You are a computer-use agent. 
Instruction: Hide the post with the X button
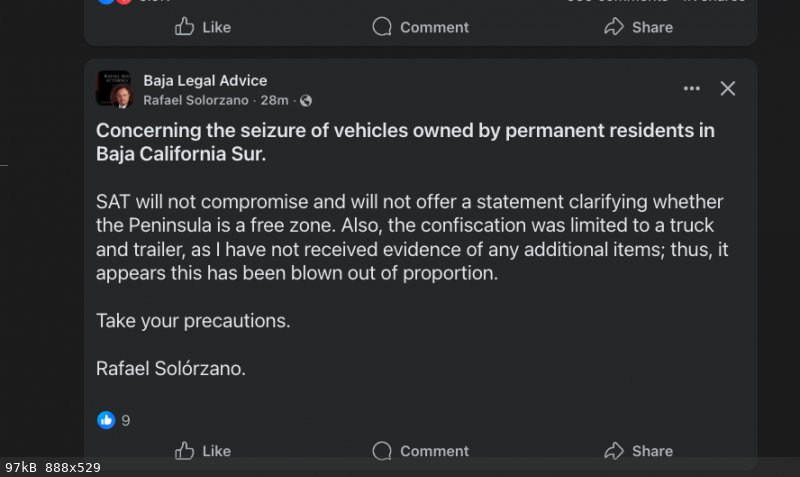(x=728, y=89)
